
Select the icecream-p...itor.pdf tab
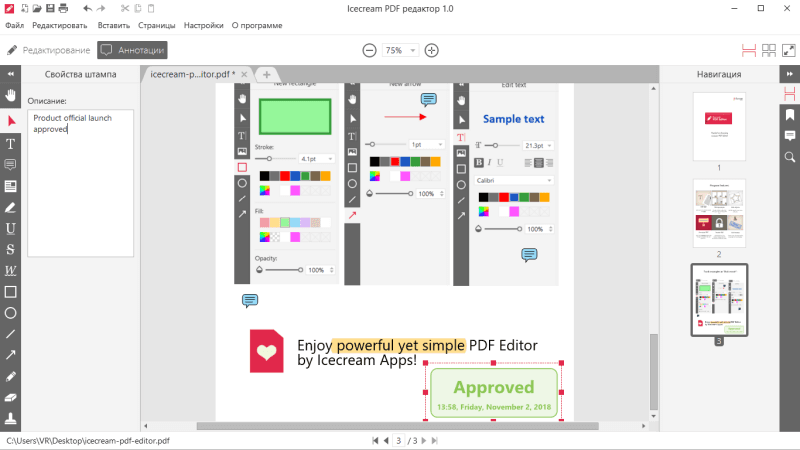tap(192, 74)
